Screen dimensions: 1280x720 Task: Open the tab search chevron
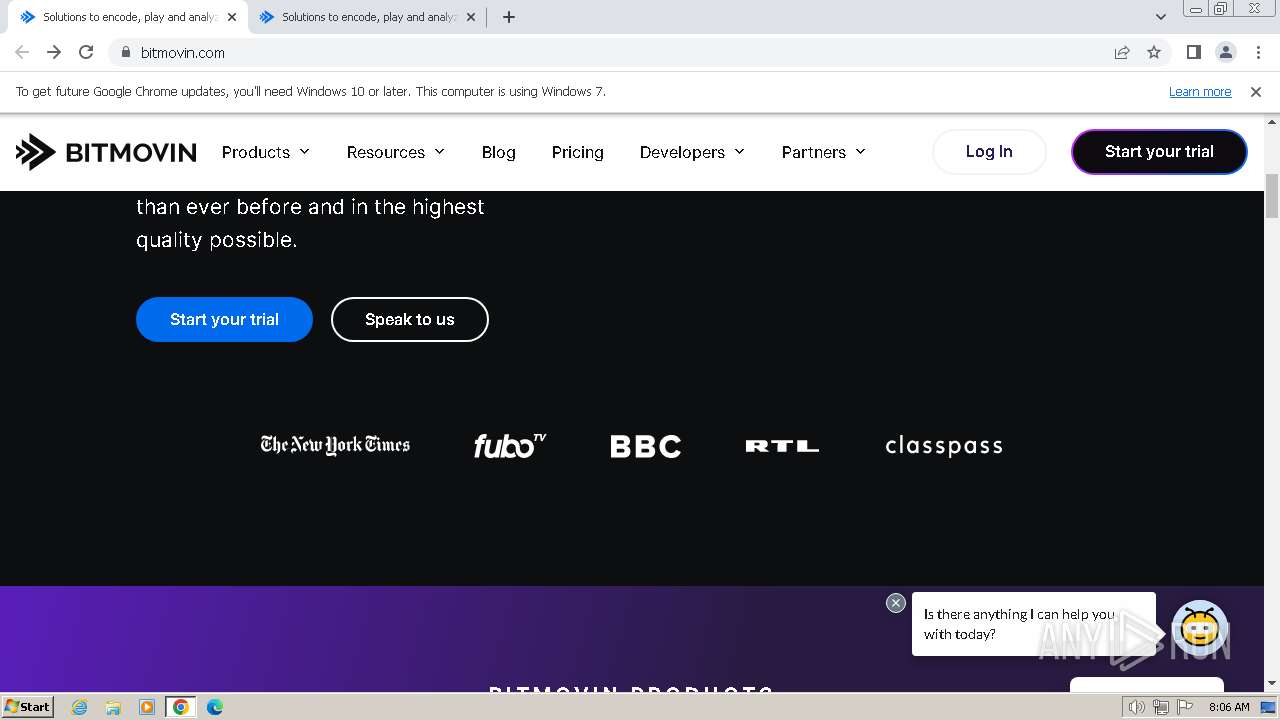coord(1161,17)
